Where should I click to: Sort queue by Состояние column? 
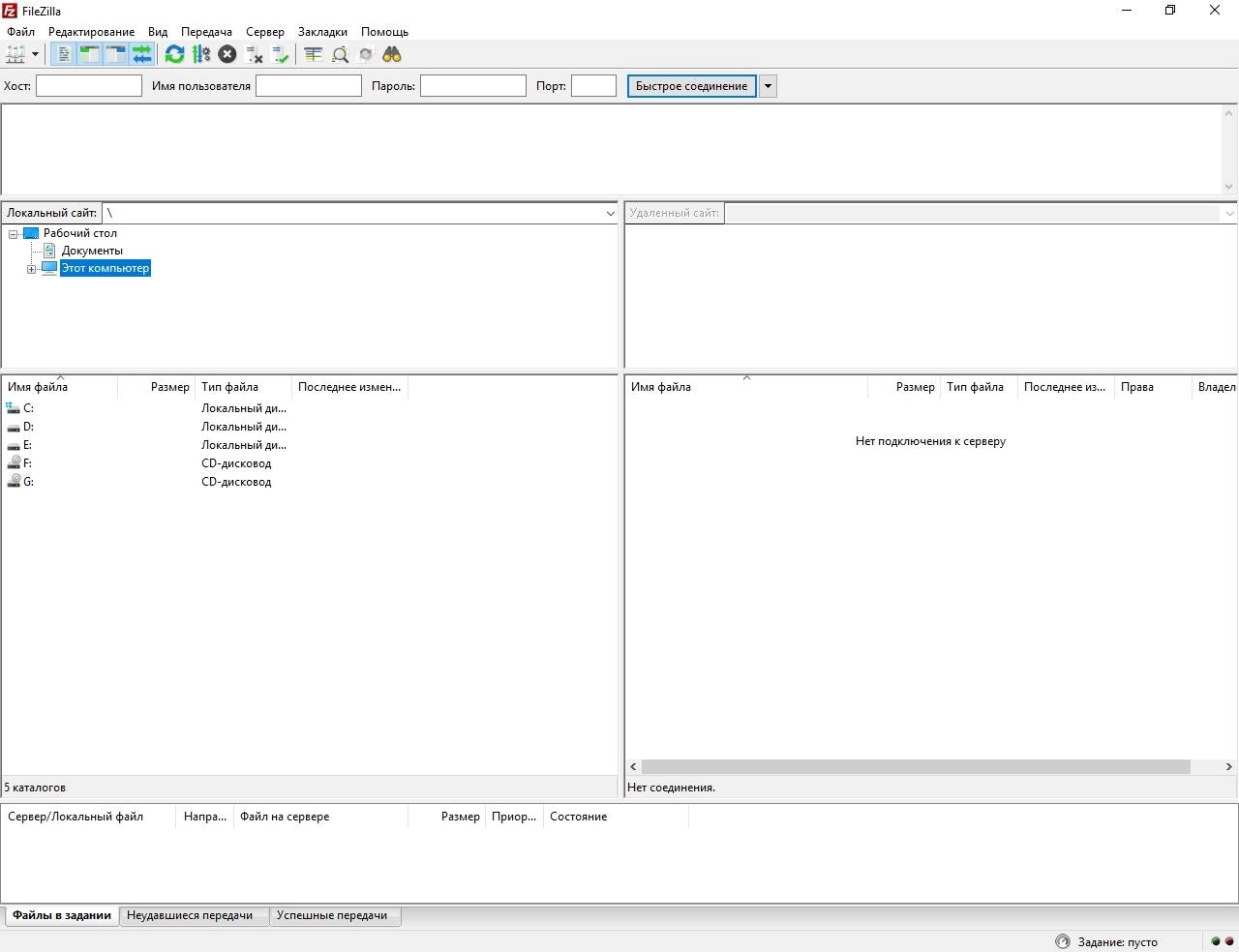[616, 817]
